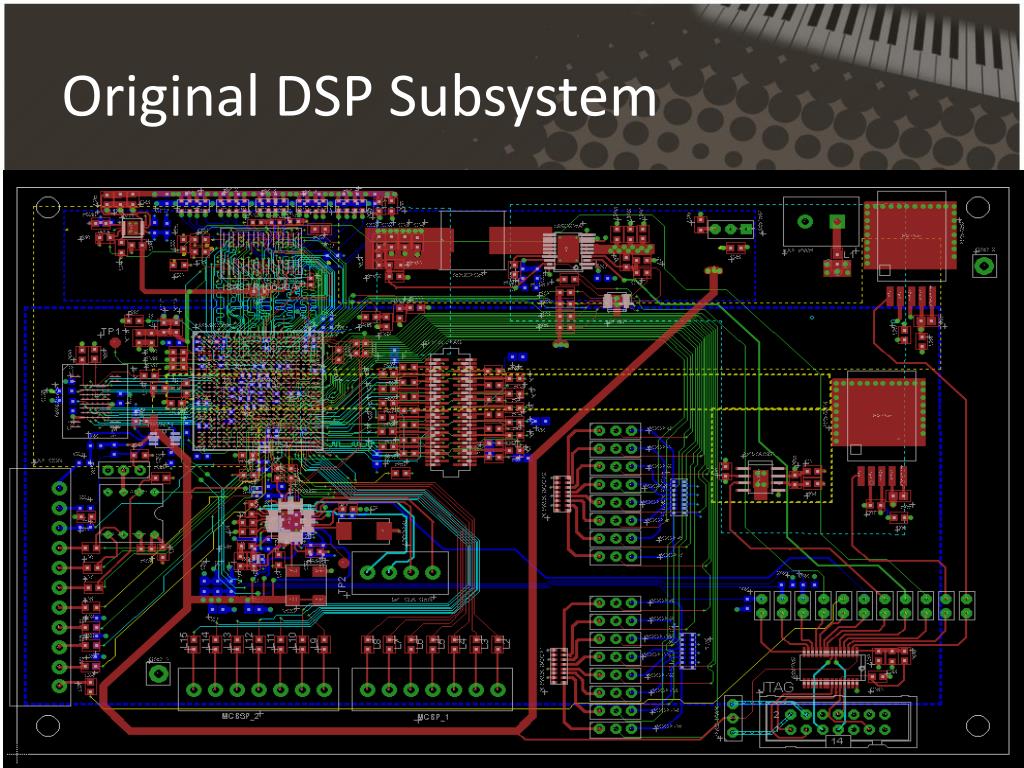Select the L13 inductor label
The height and width of the screenshot is (768, 1024).
tap(227, 641)
